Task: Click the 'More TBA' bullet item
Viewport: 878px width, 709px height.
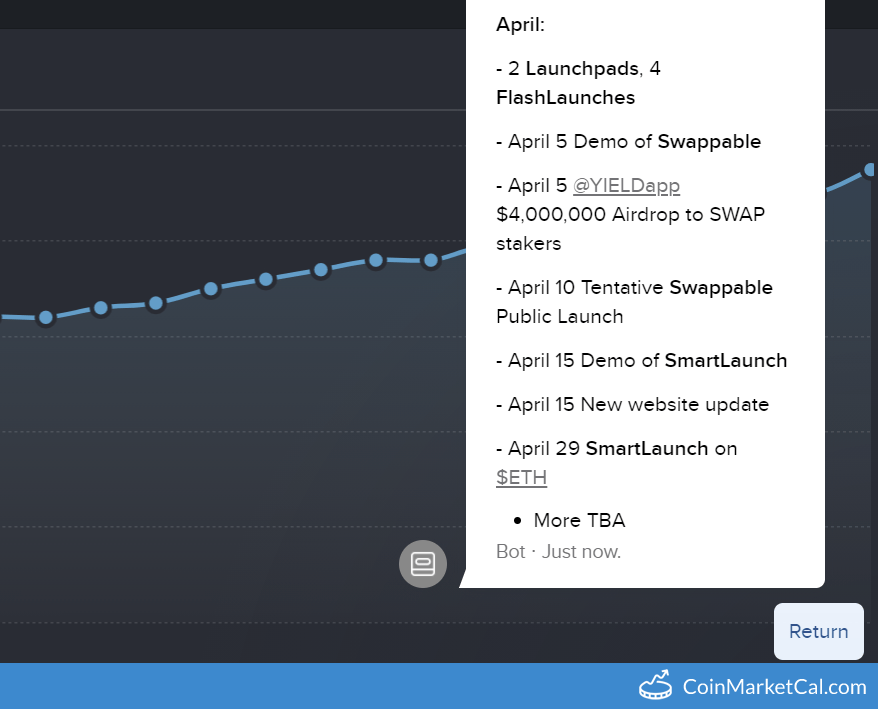Action: coord(579,520)
